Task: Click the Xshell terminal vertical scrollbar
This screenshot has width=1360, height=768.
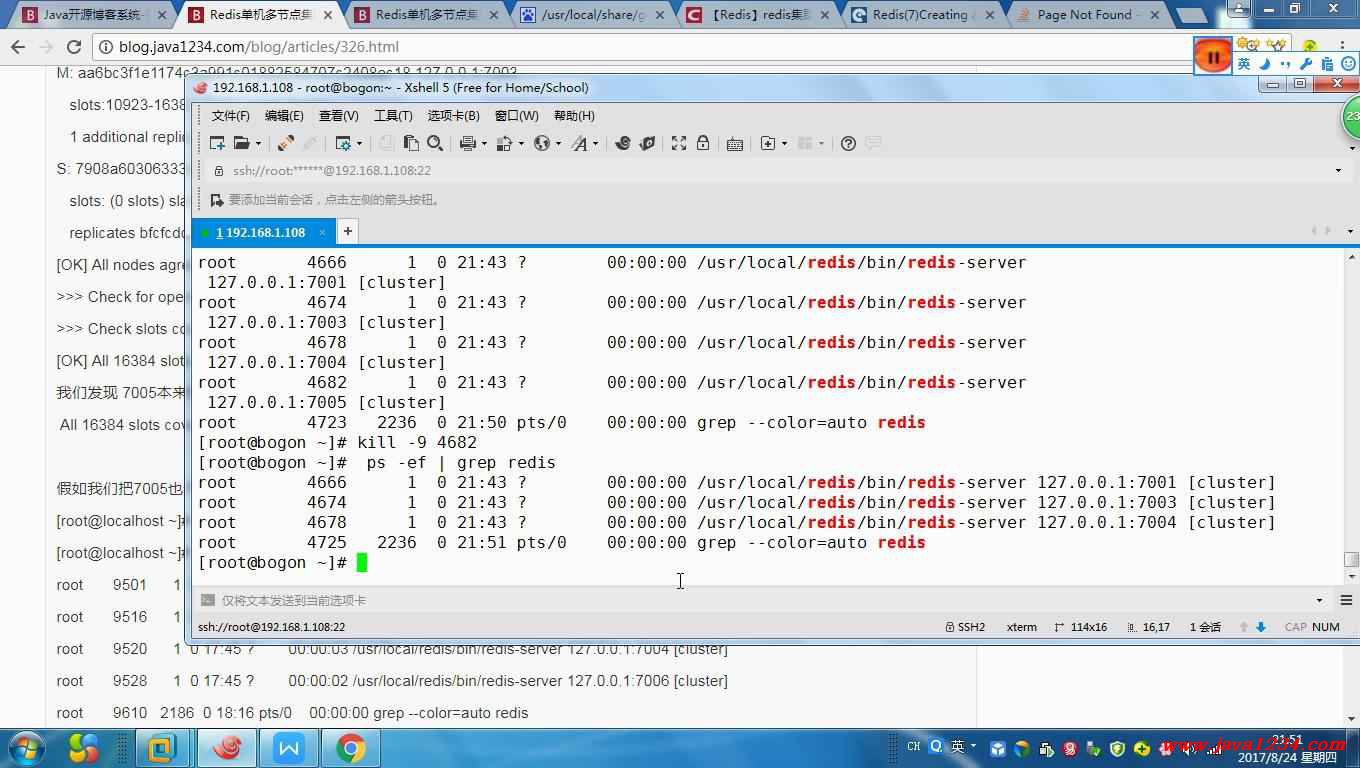Action: point(1351,415)
